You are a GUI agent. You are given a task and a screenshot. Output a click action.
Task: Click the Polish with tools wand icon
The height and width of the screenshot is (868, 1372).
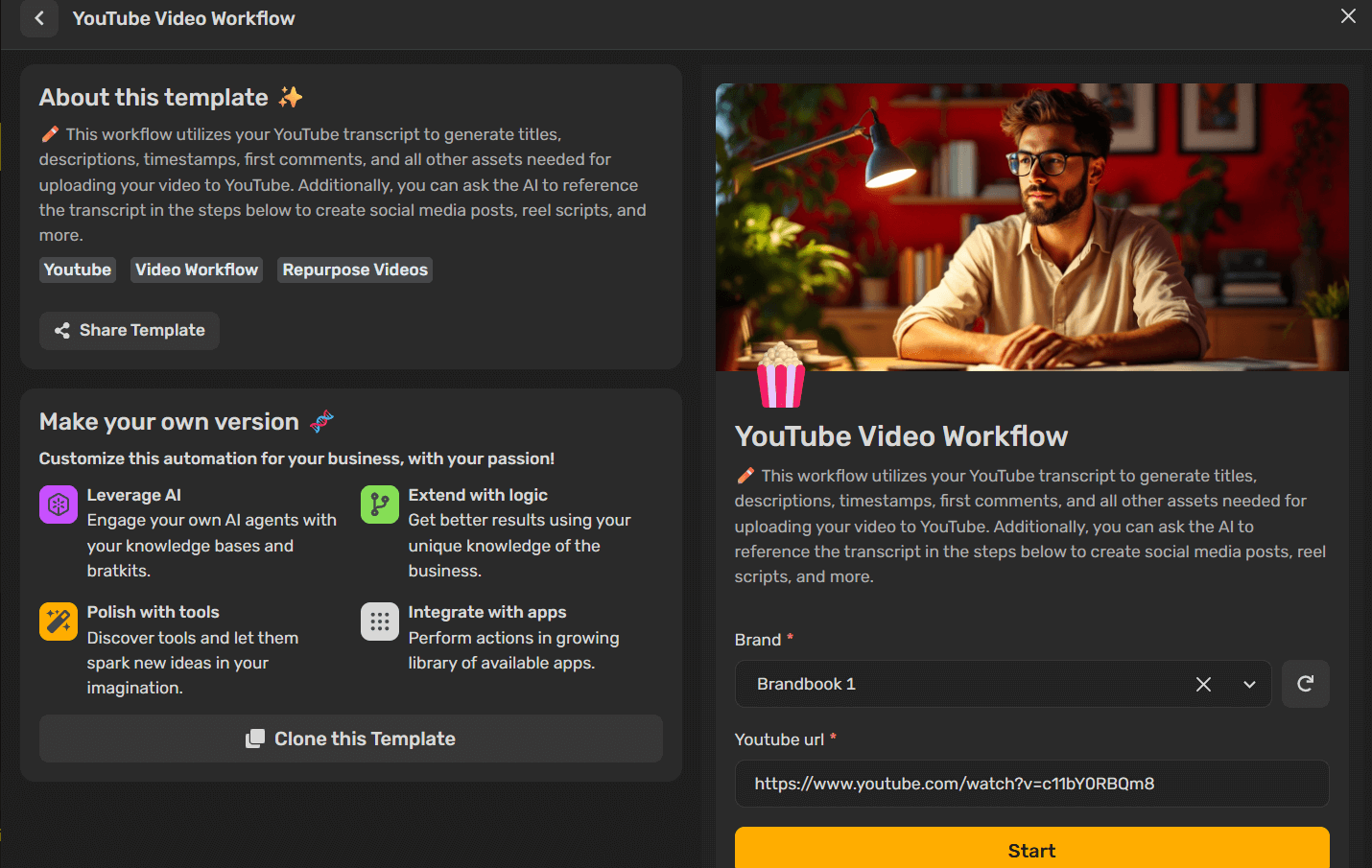[x=59, y=621]
